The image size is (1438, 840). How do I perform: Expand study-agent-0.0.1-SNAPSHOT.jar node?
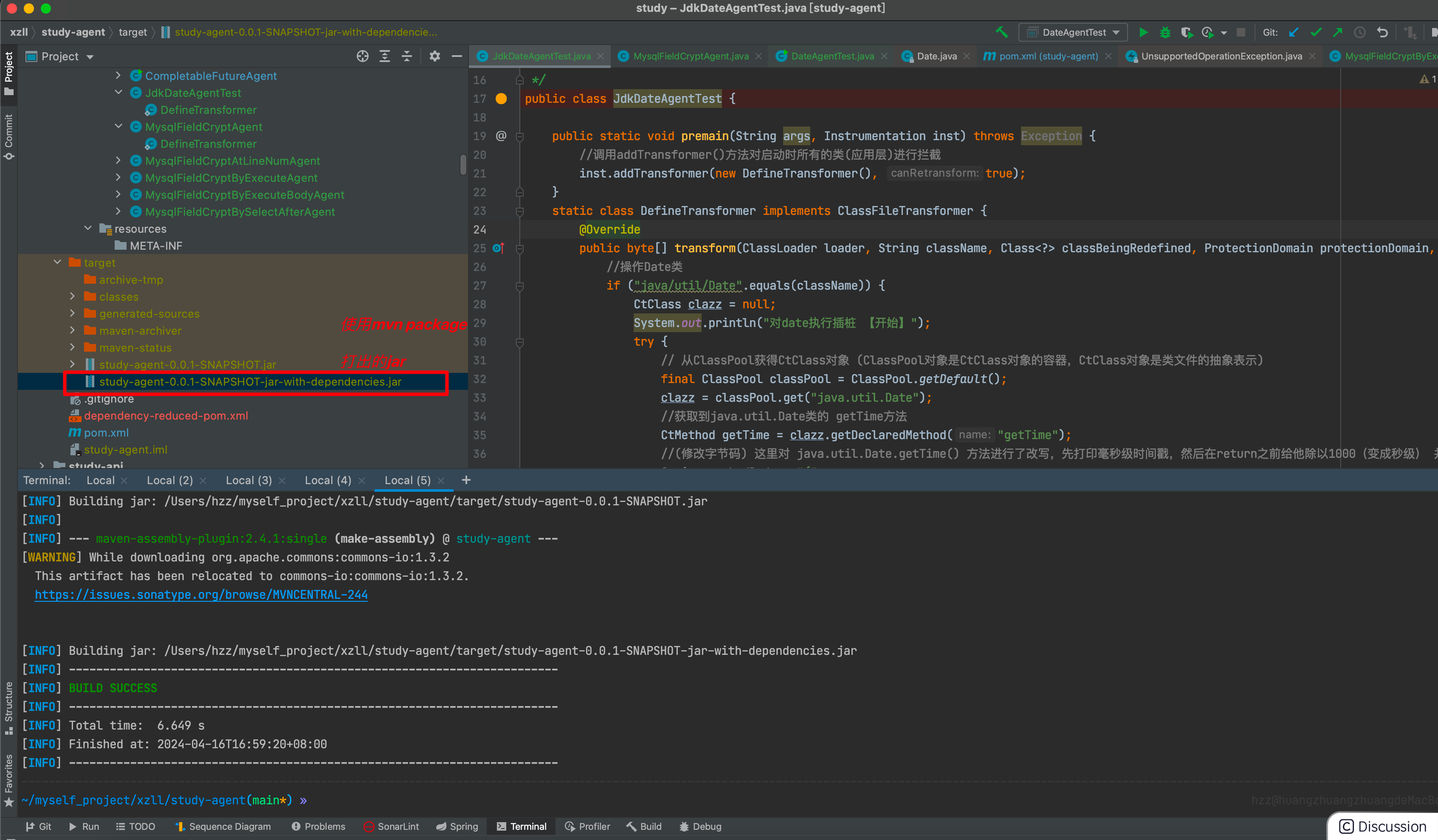73,364
